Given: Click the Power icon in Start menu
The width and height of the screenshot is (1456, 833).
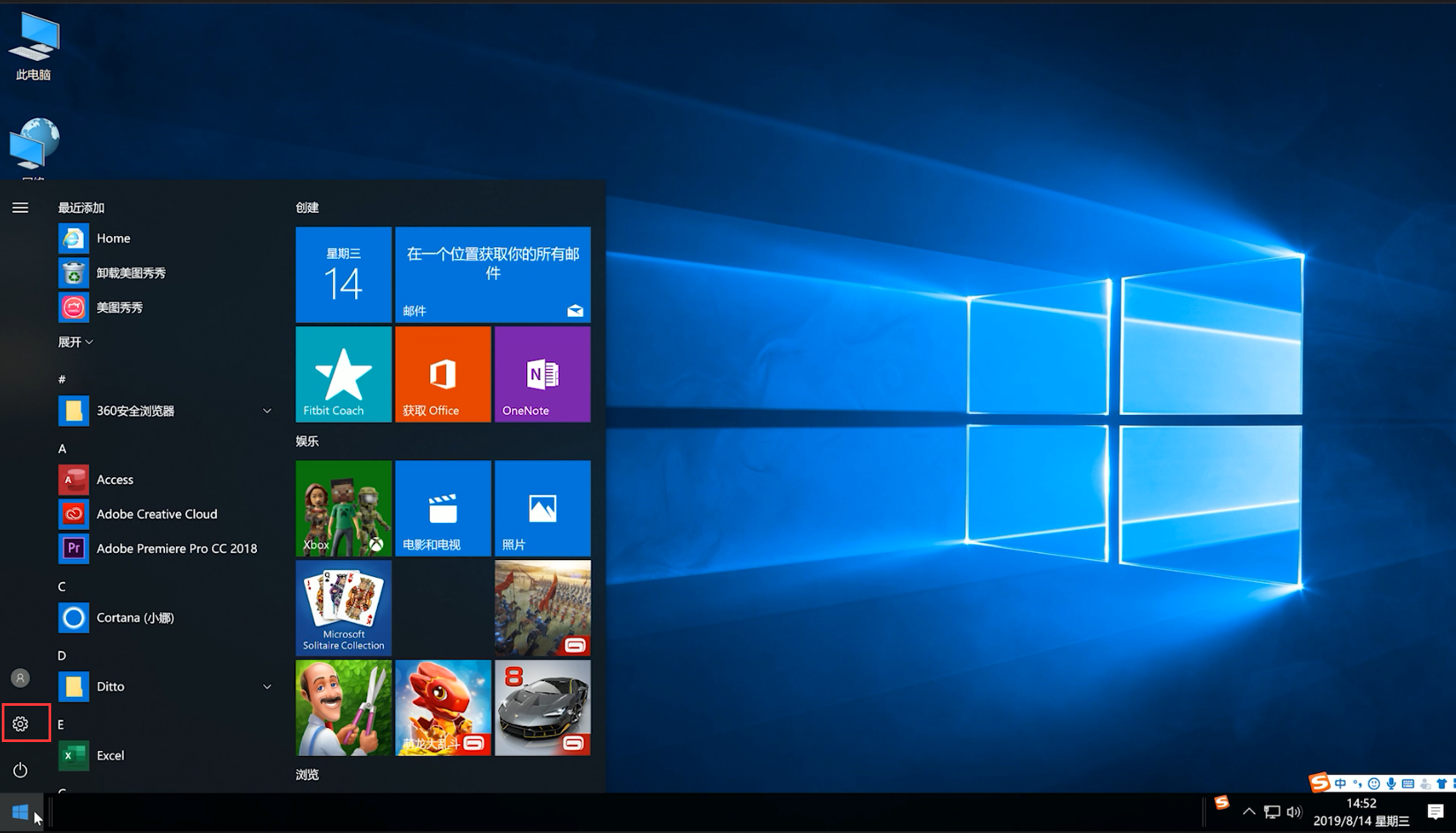Looking at the screenshot, I should (x=20, y=770).
